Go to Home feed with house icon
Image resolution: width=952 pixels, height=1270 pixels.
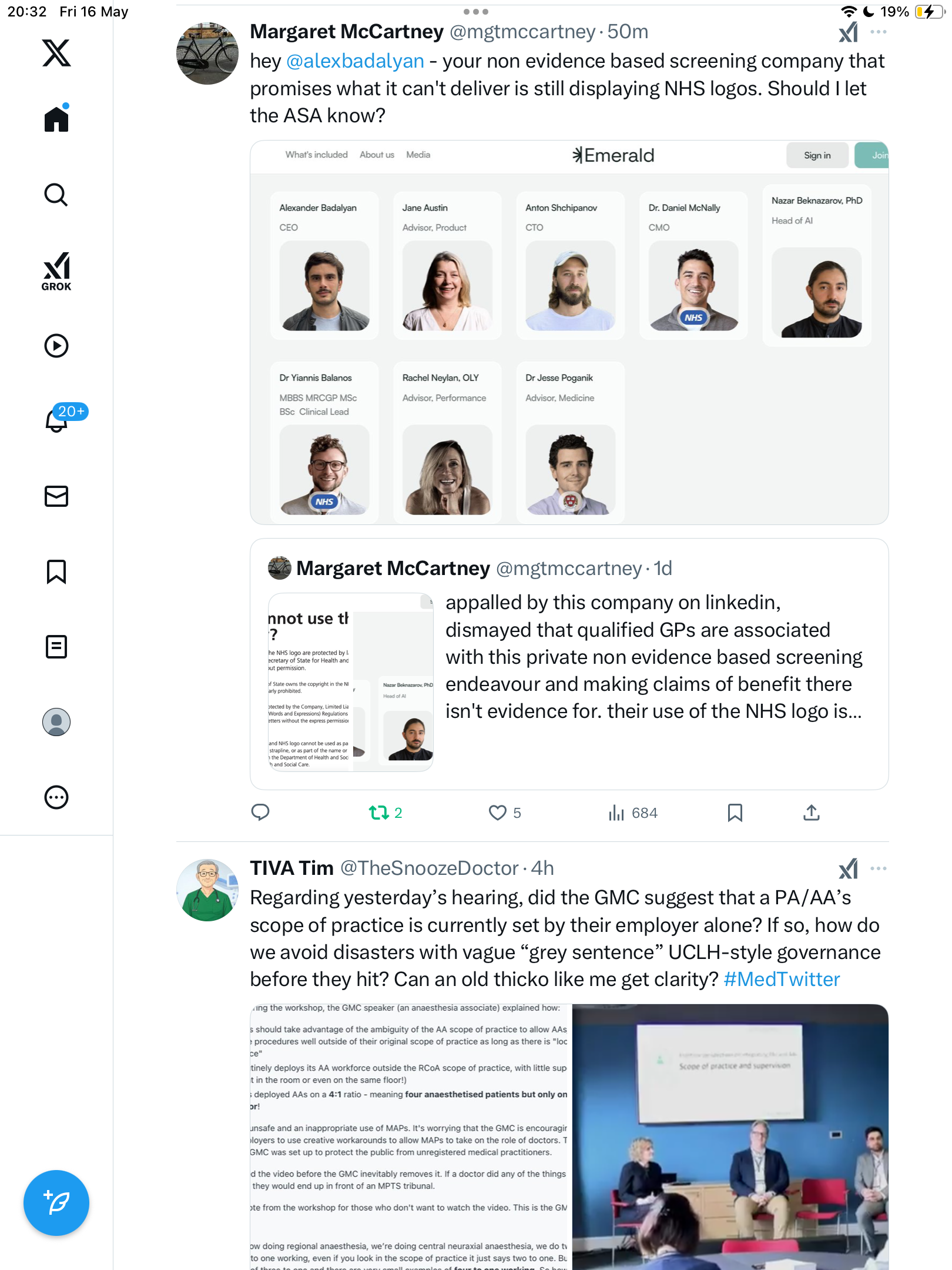pos(56,118)
